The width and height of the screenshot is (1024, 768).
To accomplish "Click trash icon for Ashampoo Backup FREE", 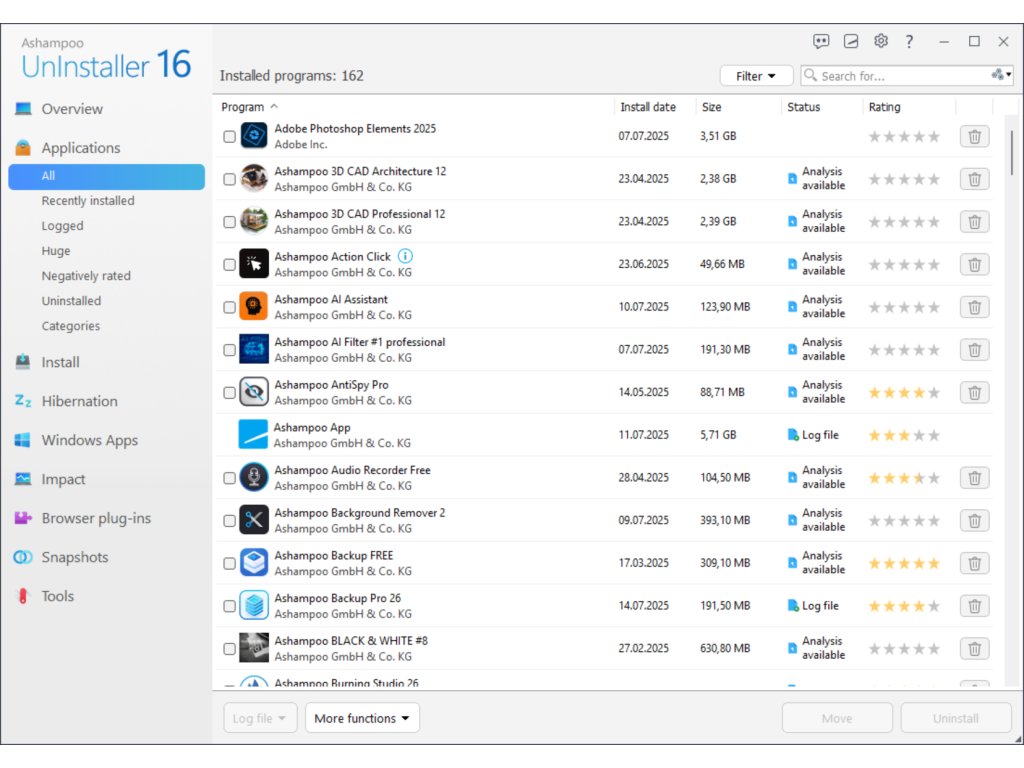I will (x=974, y=564).
